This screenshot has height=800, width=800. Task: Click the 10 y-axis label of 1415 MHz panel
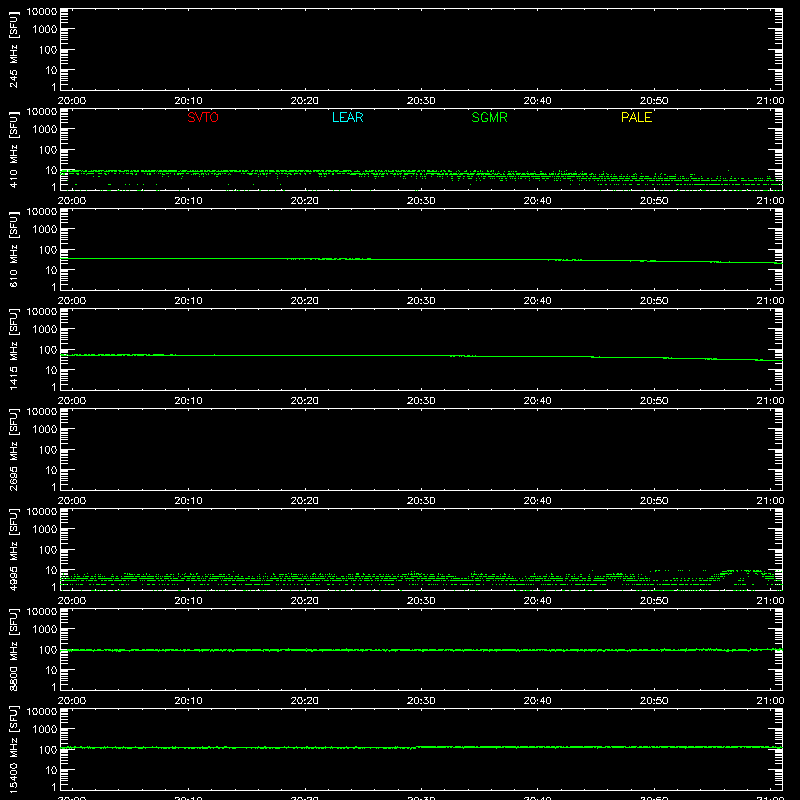(x=51, y=370)
